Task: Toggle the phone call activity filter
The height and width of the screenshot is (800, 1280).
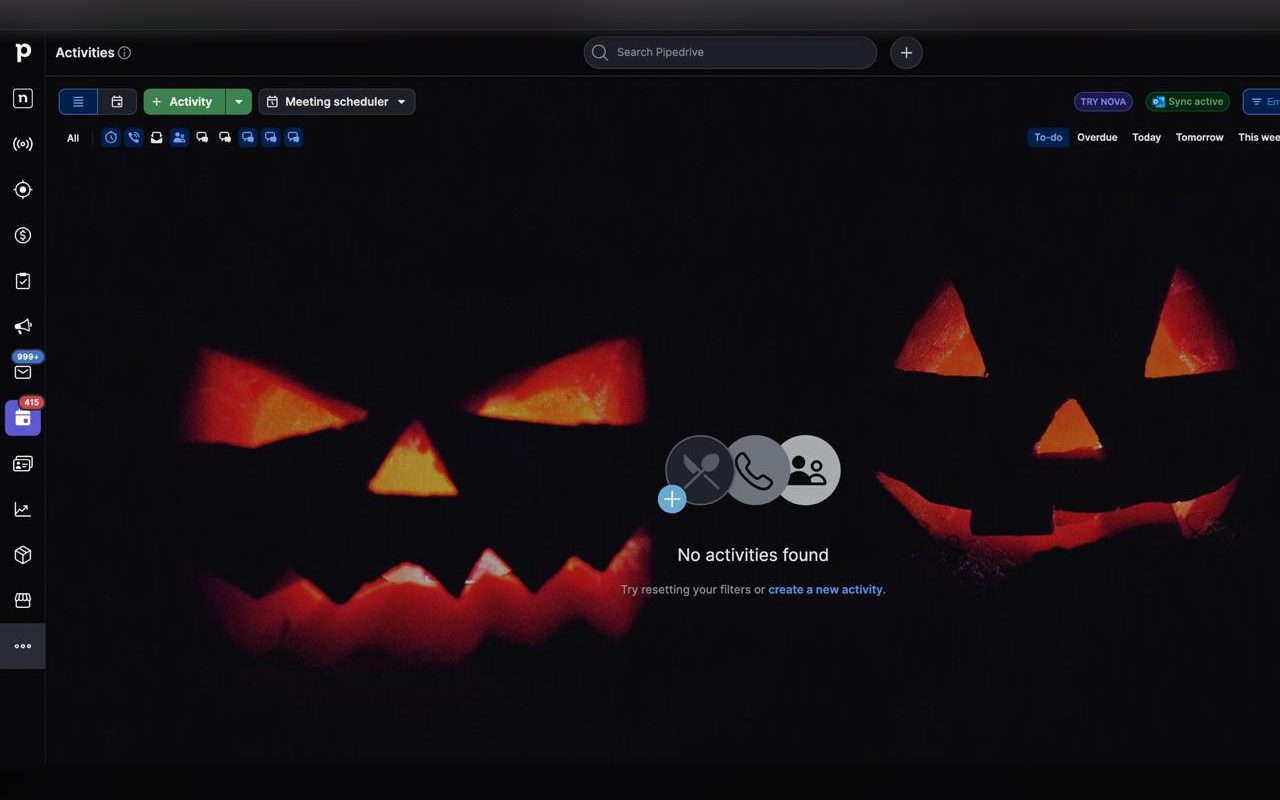Action: pyautogui.click(x=134, y=138)
